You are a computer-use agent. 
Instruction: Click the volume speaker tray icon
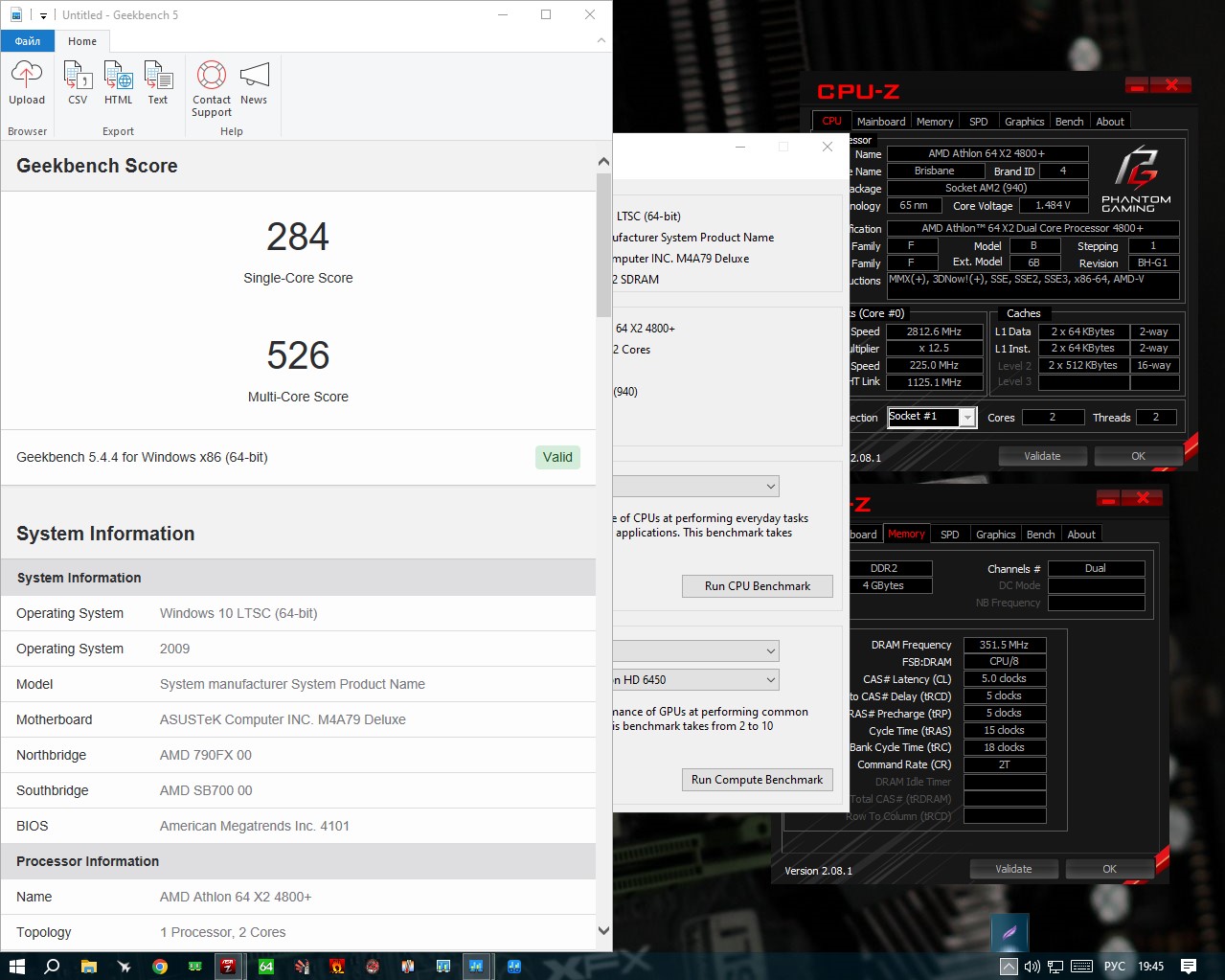point(1032,966)
